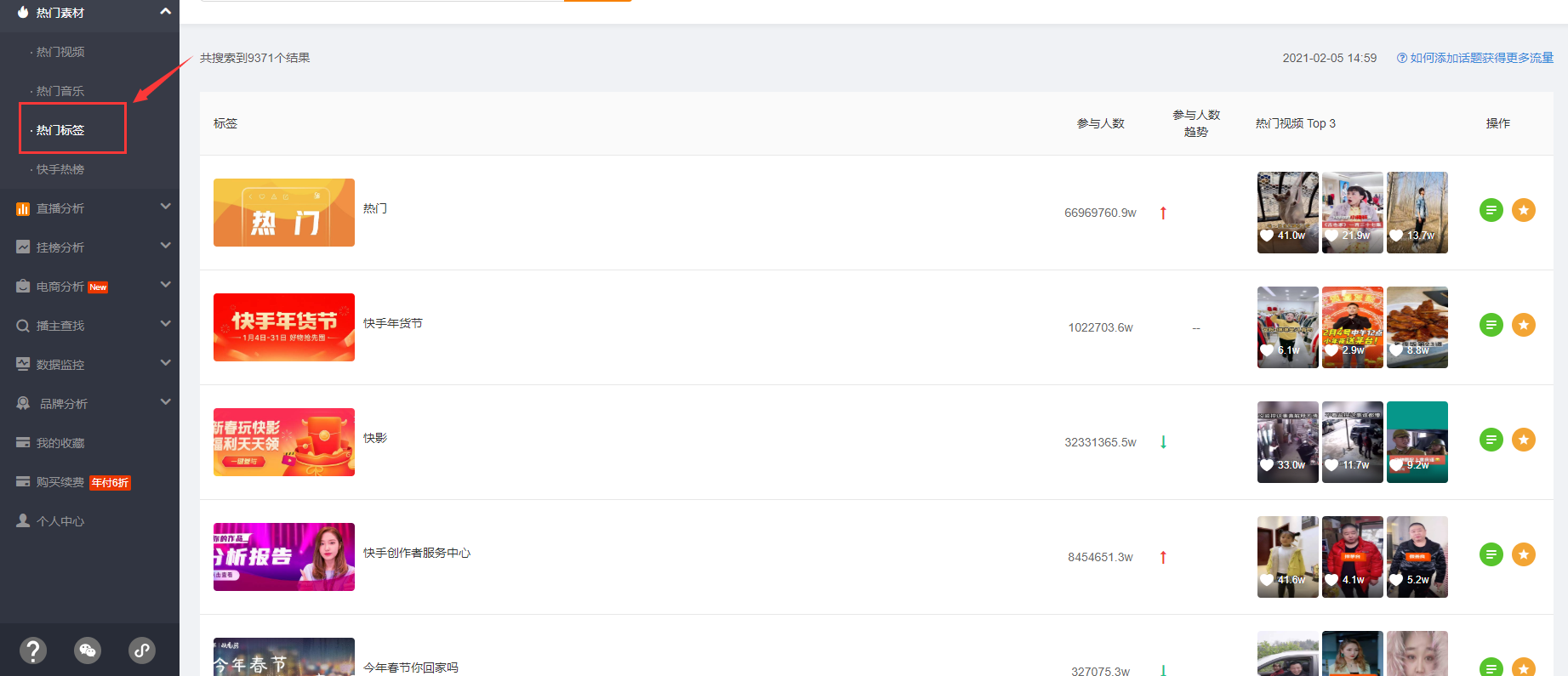Click the 数据监控 monitor icon
This screenshot has width=1568, height=676.
pos(23,365)
